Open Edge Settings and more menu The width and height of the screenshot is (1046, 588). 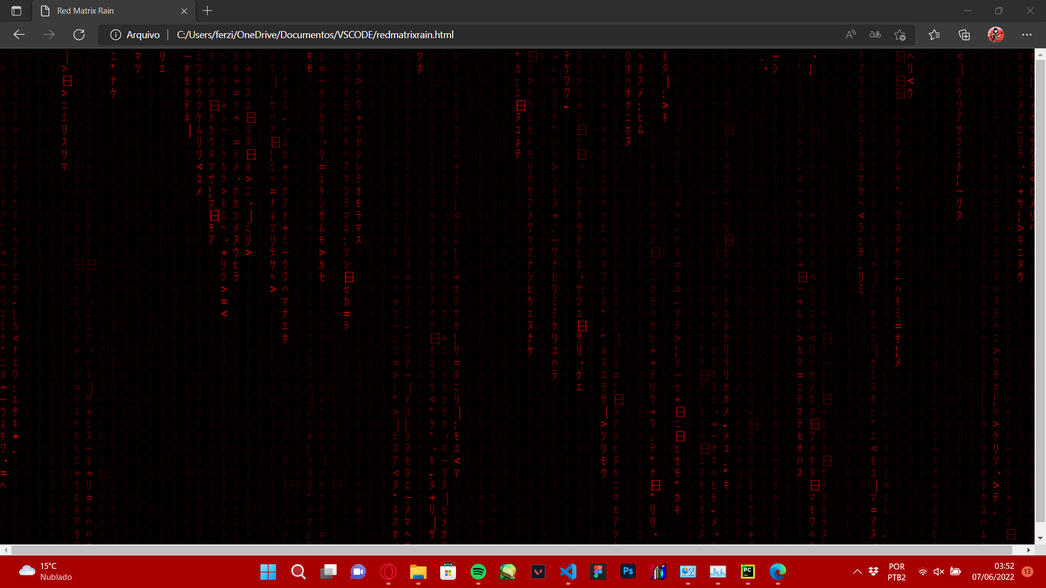point(1027,35)
